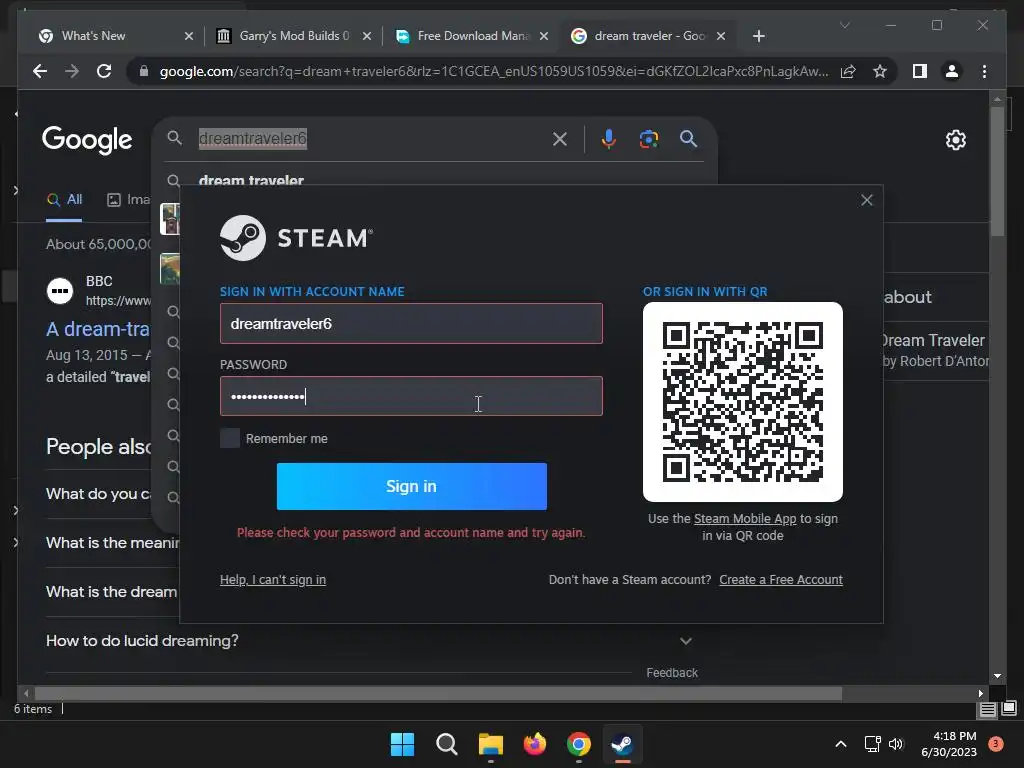Open the Steam Mobile App link
Screen dimensions: 1024x768
pos(745,519)
